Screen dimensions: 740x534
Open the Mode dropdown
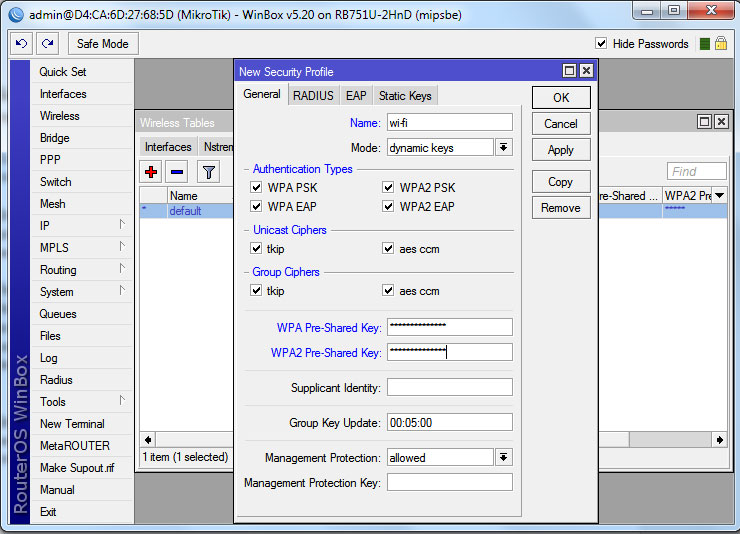click(504, 148)
